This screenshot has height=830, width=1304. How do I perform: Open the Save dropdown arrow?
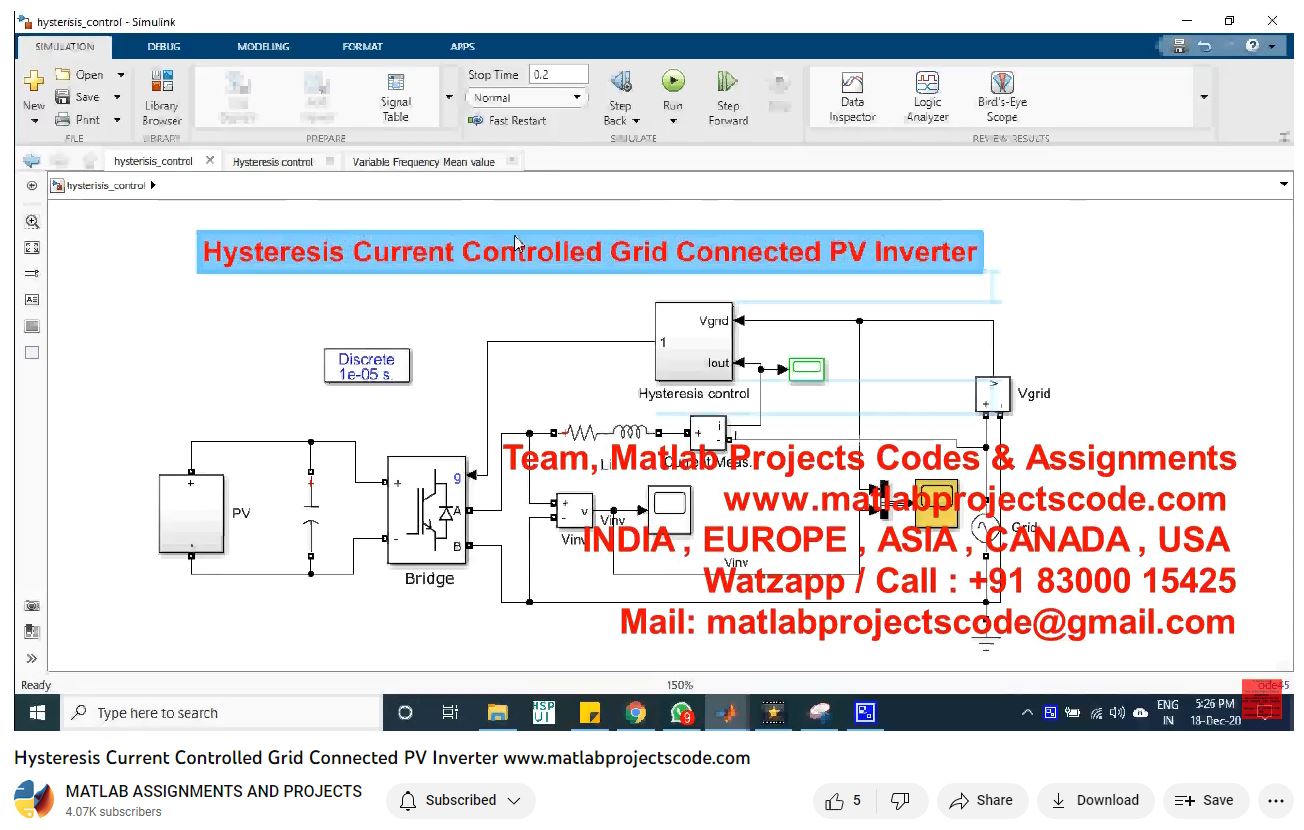[117, 97]
